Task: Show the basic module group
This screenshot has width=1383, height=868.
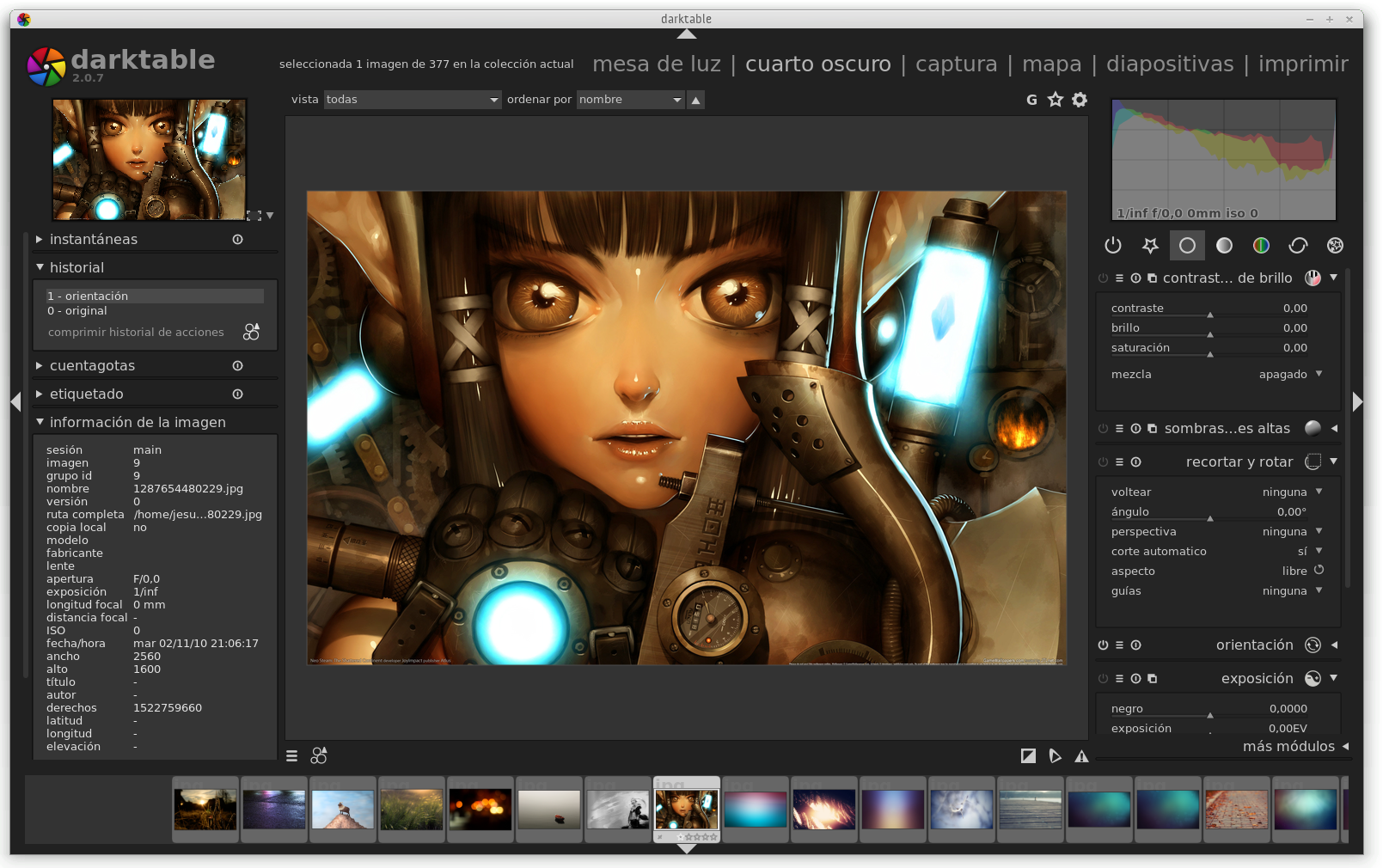Action: coord(1187,246)
